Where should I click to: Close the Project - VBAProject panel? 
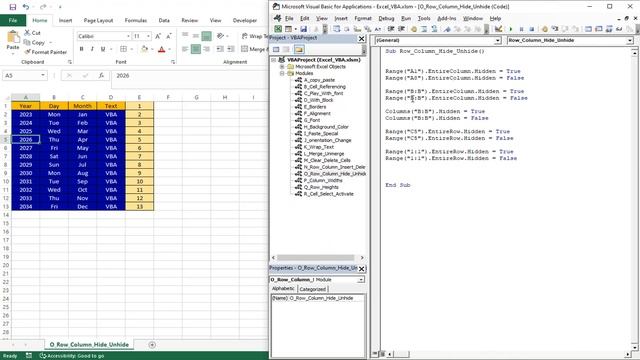[x=361, y=38]
